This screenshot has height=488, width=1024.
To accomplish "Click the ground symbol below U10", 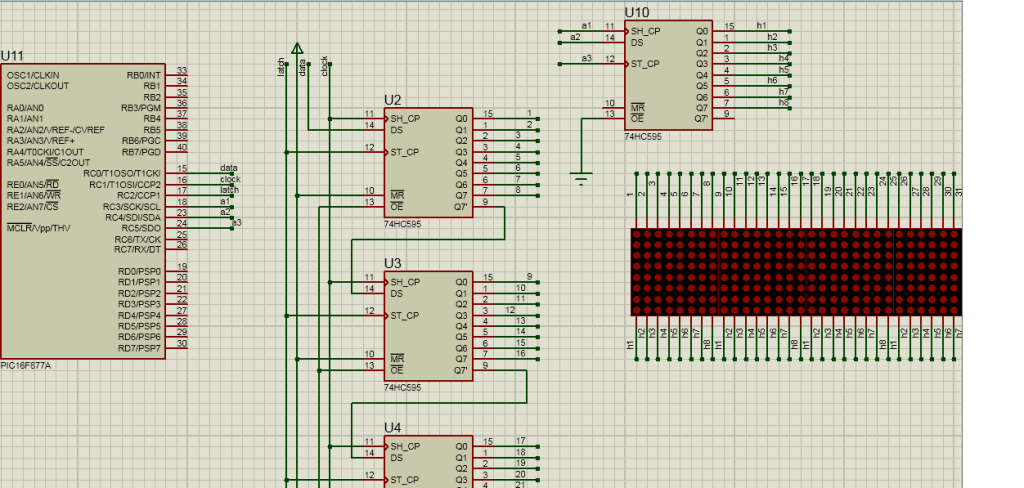I will [581, 180].
